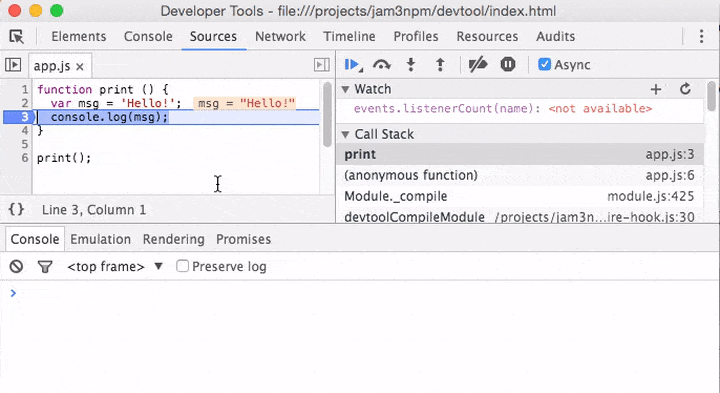Image resolution: width=720 pixels, height=393 pixels.
Task: Open the Network panel
Action: (280, 36)
